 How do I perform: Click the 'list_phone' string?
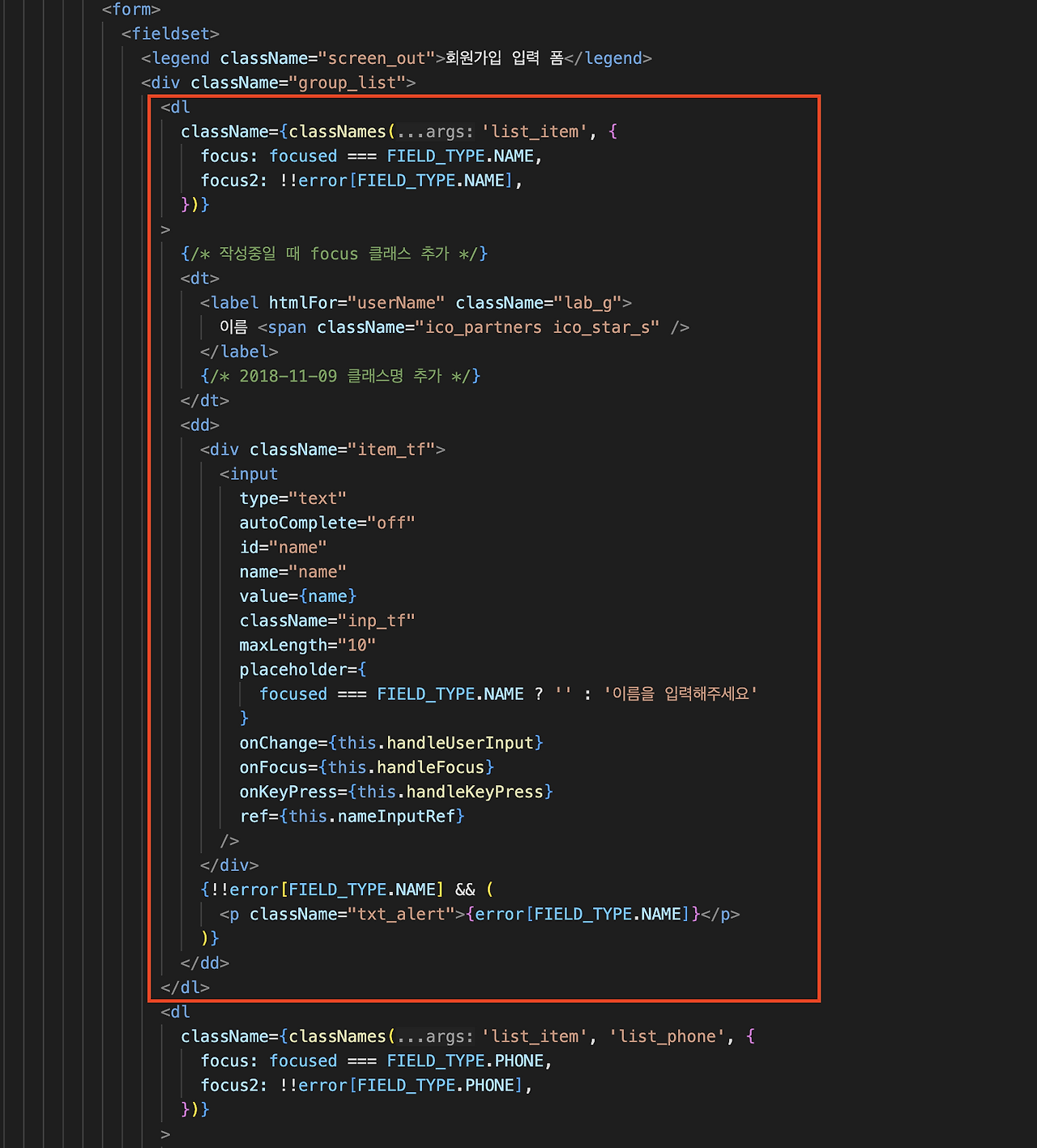[x=668, y=1036]
